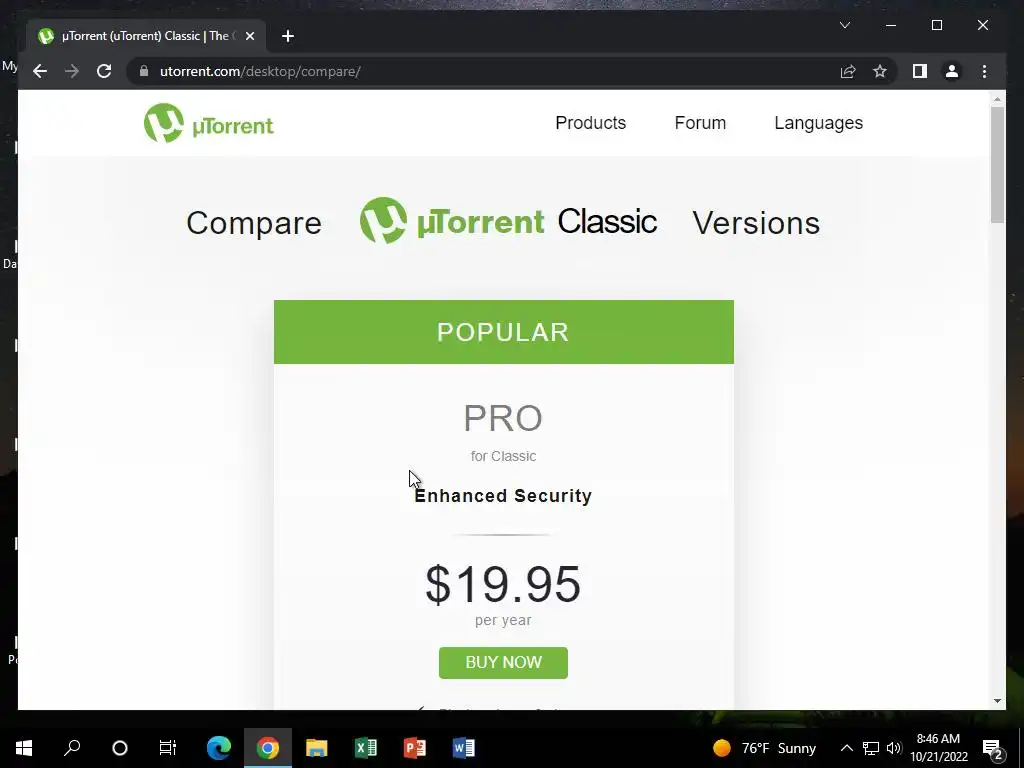Go back to the previous page
This screenshot has height=768, width=1024.
(x=40, y=71)
